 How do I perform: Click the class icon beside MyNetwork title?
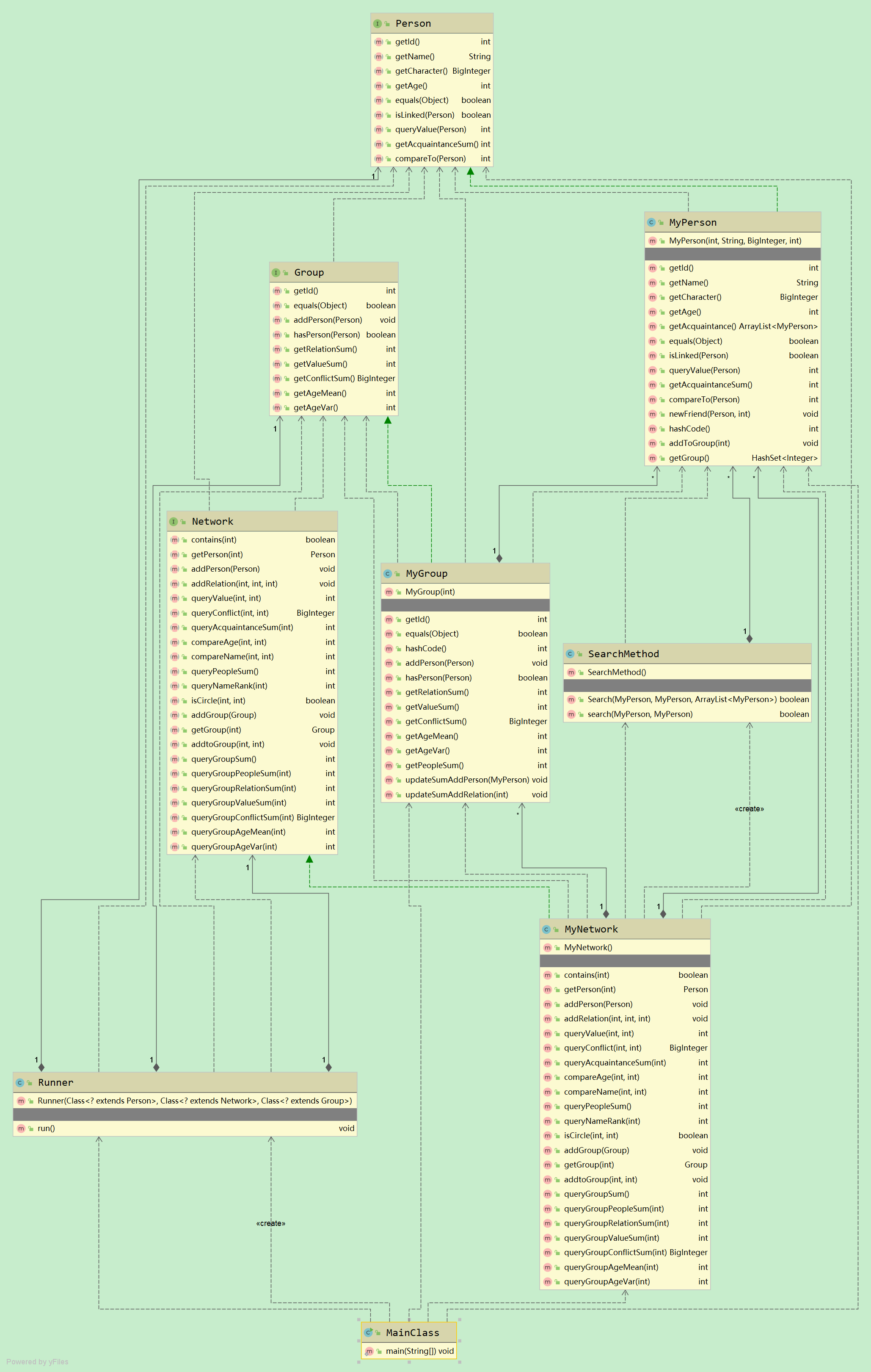pyautogui.click(x=546, y=929)
